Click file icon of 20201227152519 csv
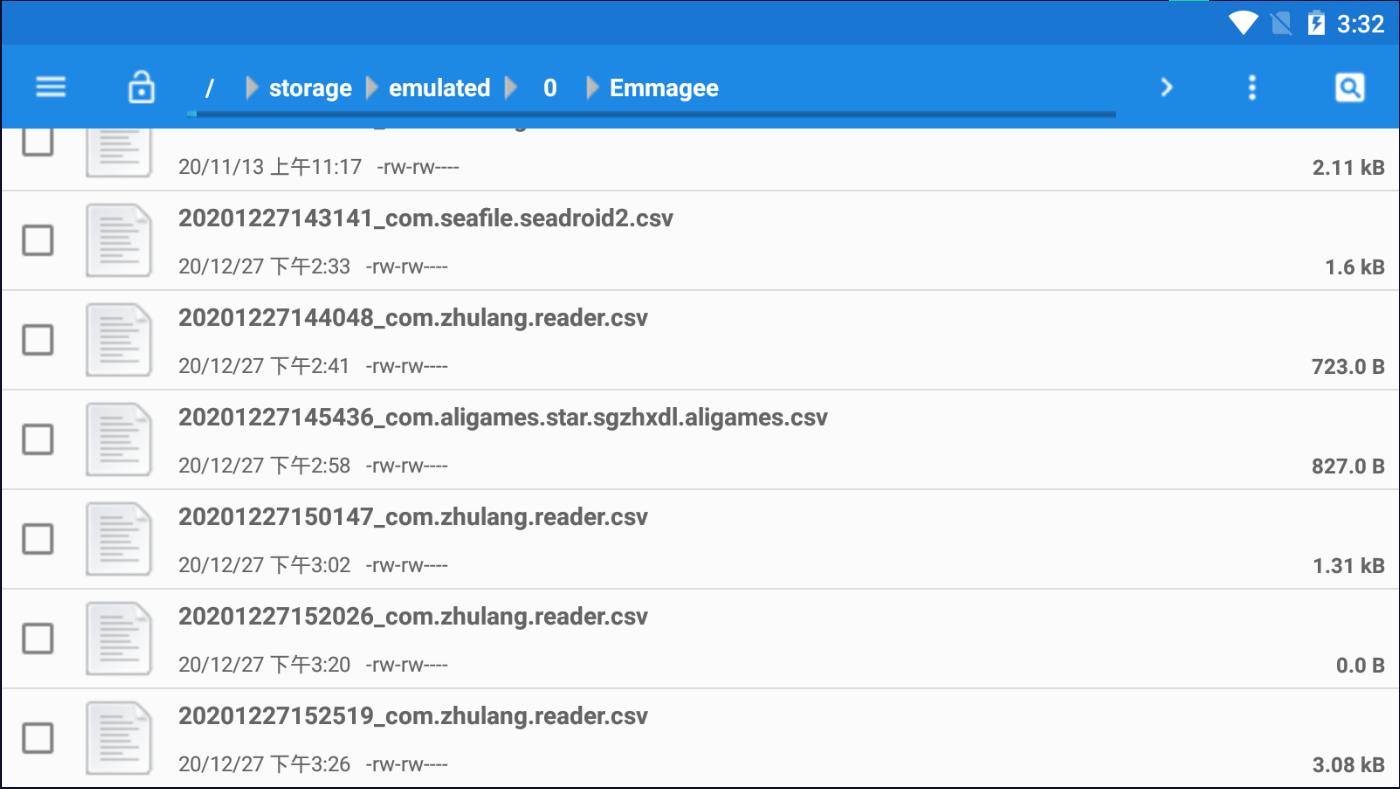This screenshot has height=789, width=1400. point(119,738)
